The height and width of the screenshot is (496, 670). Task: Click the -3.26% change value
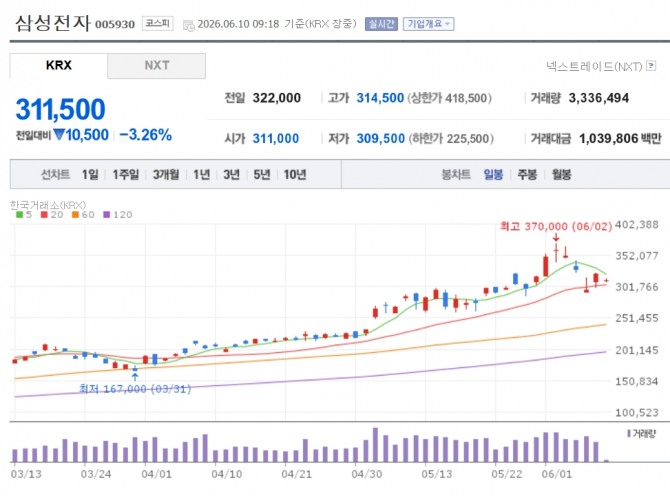(x=145, y=135)
